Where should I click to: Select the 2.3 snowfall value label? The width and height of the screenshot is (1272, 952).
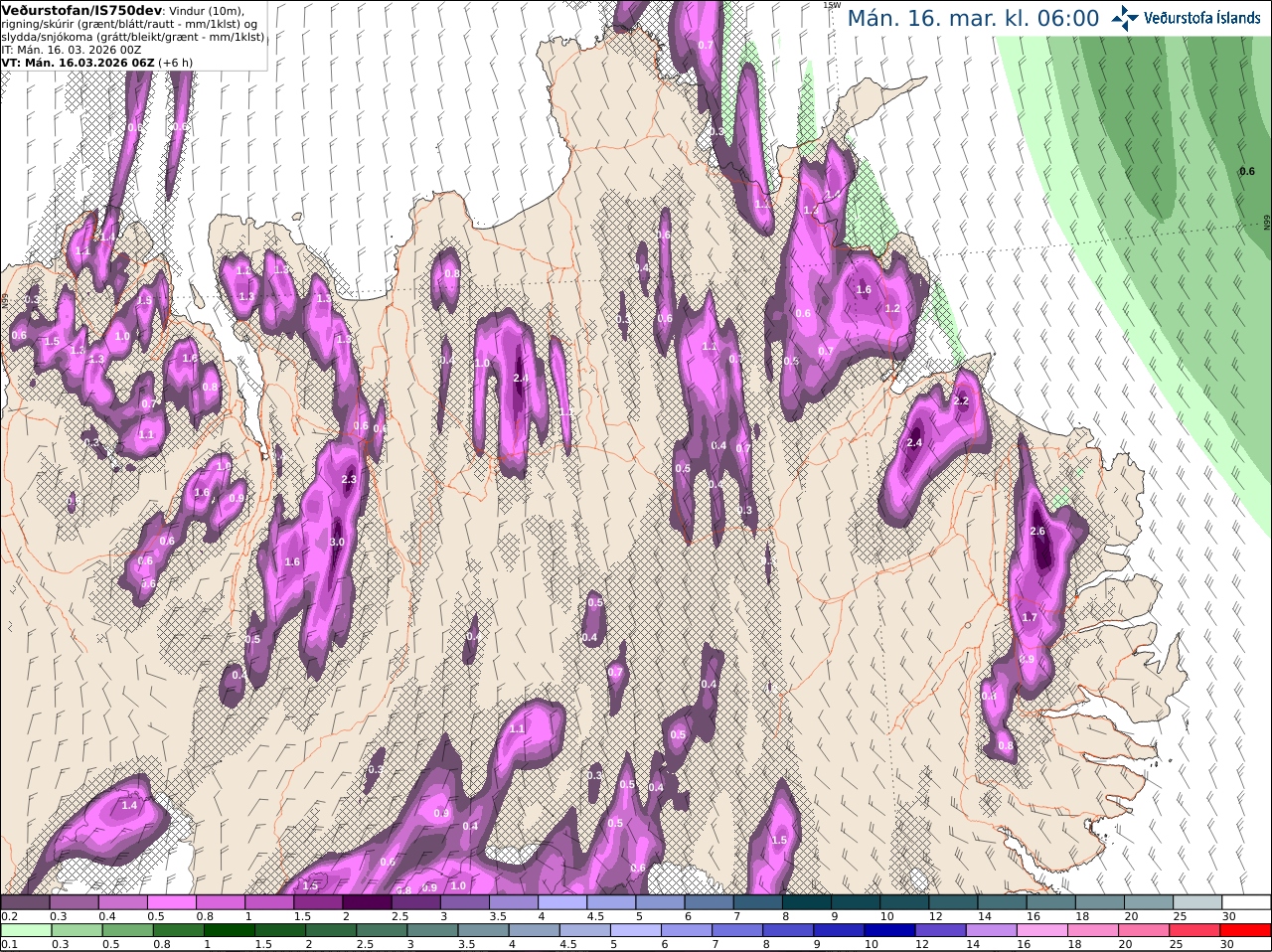coord(348,479)
